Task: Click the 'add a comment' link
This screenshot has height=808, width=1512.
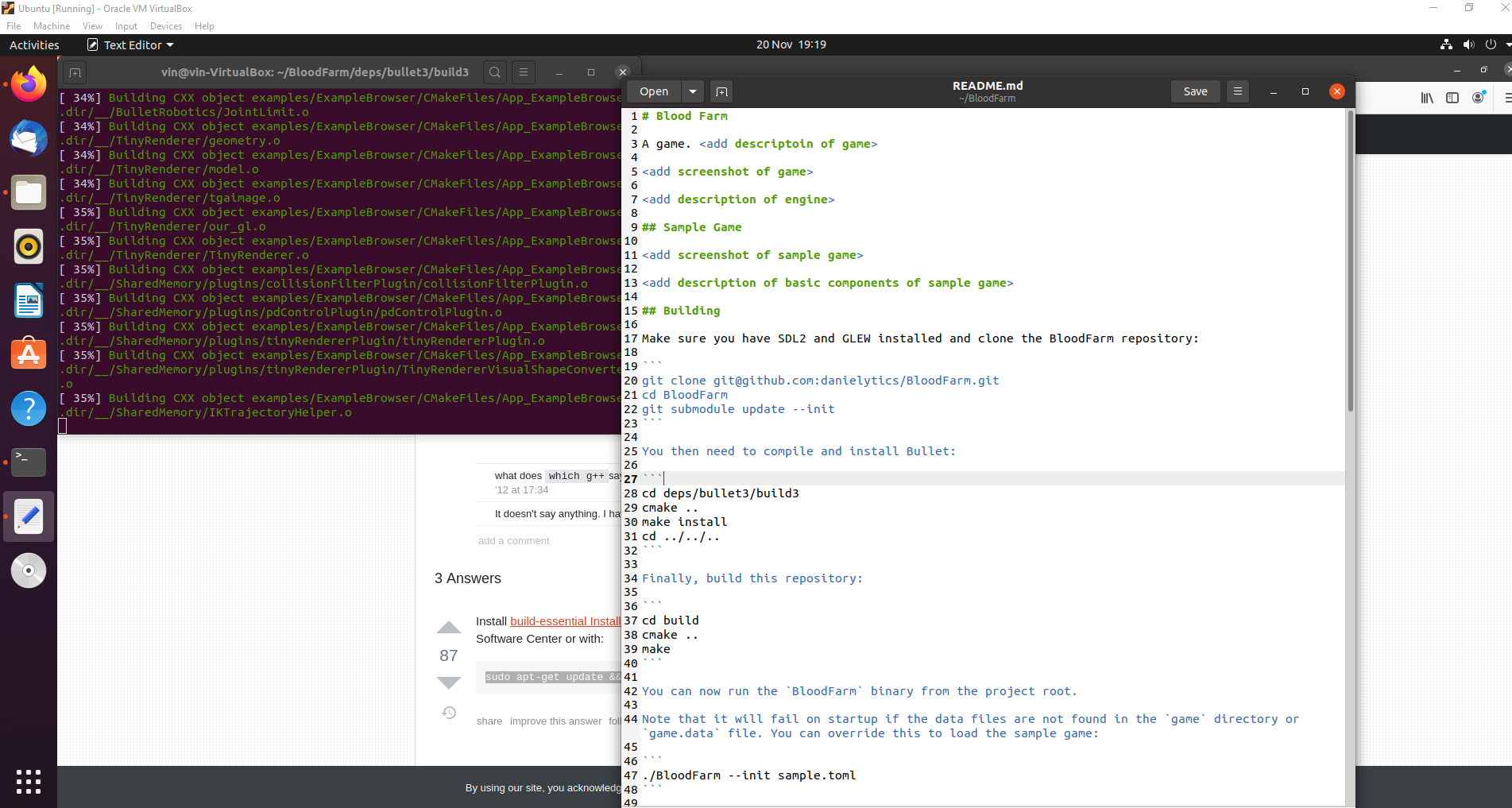Action: [x=513, y=541]
